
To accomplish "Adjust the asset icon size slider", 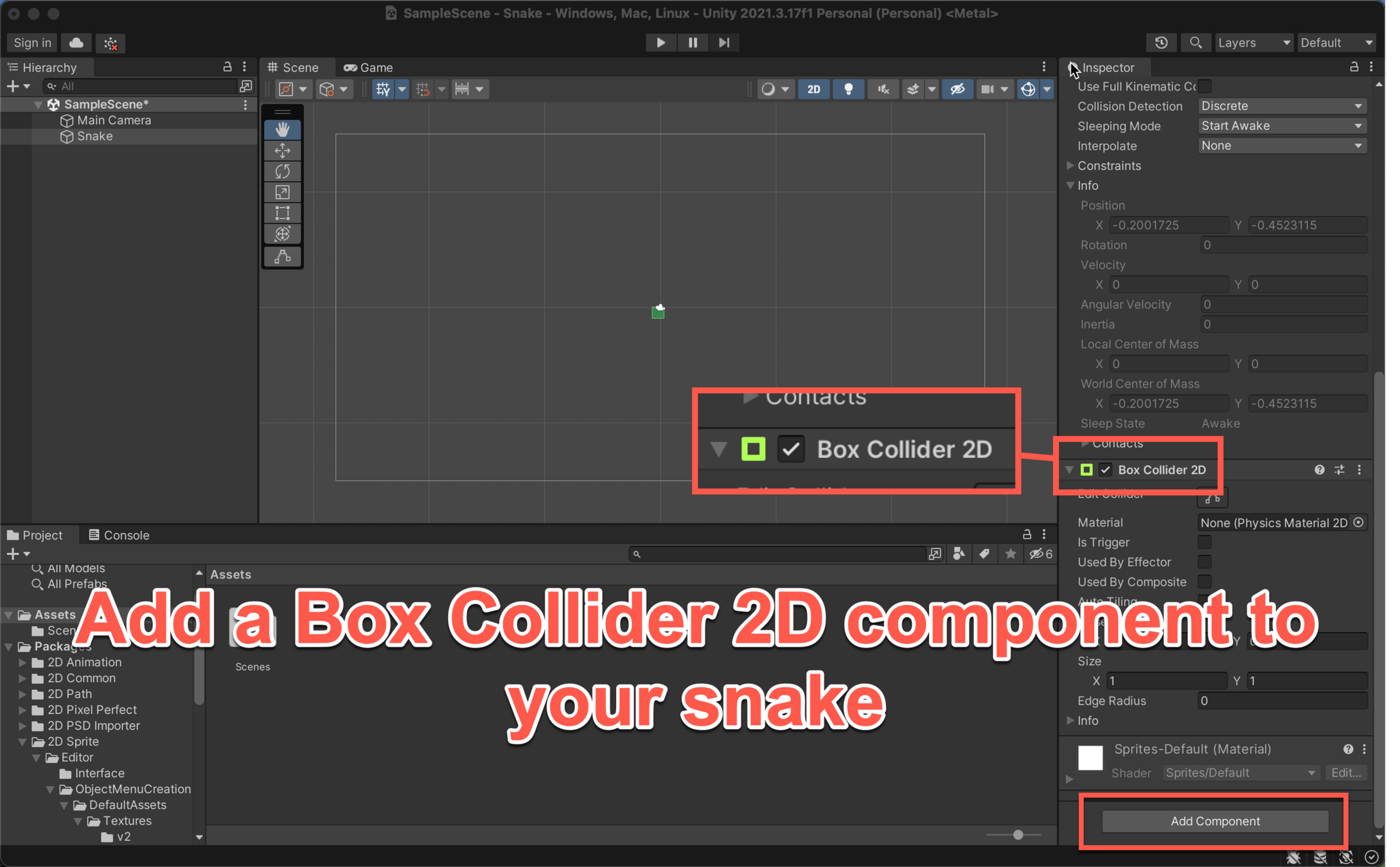I will [x=1018, y=835].
